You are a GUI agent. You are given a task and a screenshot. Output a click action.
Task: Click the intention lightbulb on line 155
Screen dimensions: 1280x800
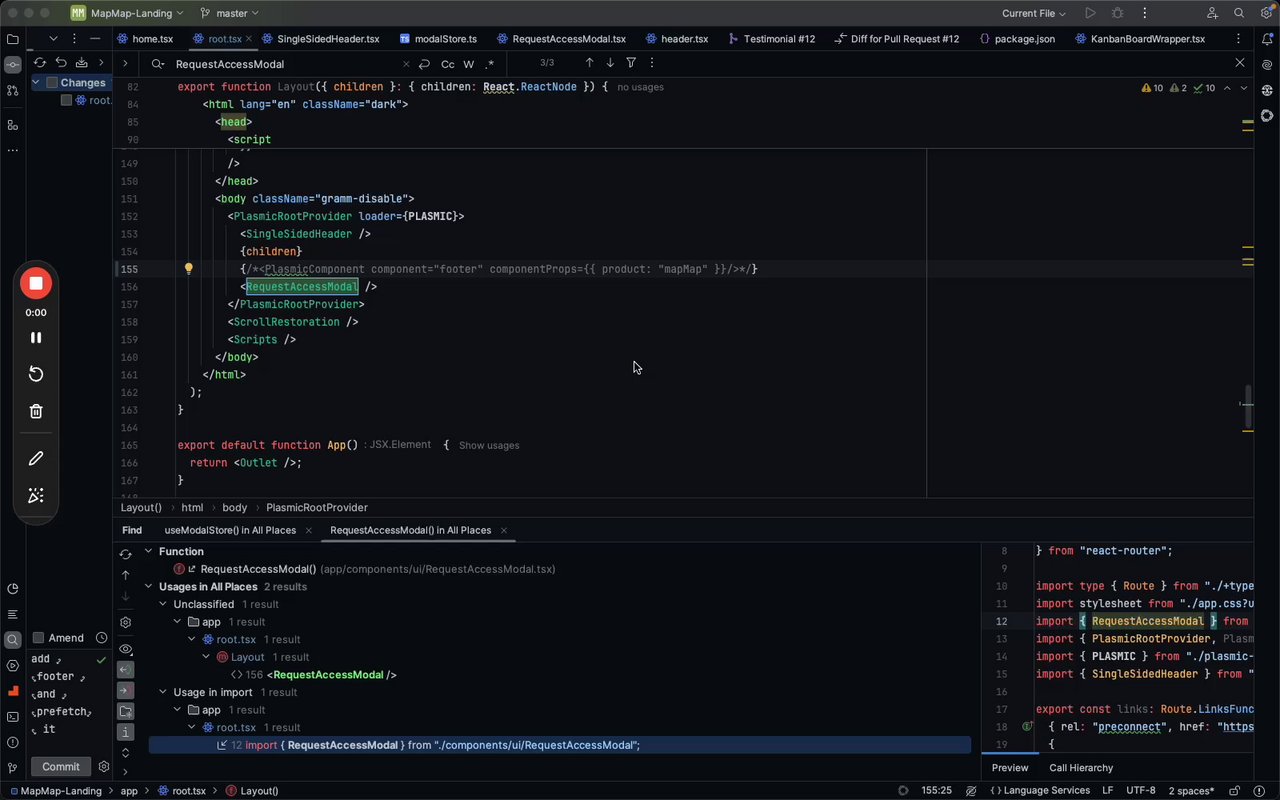click(x=188, y=268)
